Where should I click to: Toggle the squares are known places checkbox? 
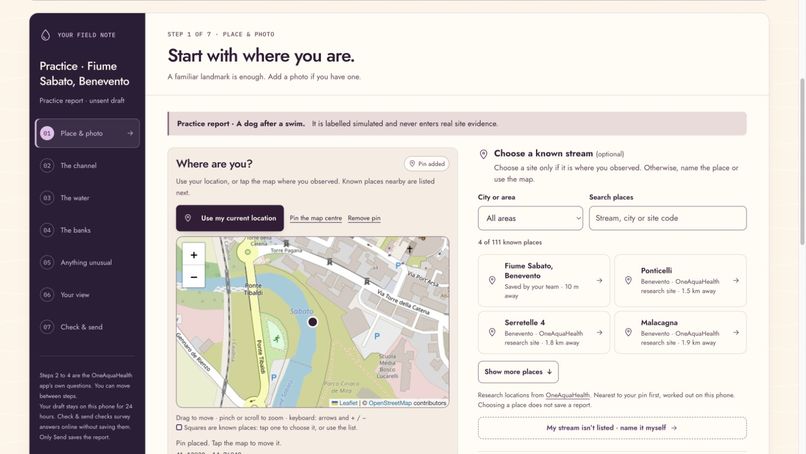(x=179, y=427)
